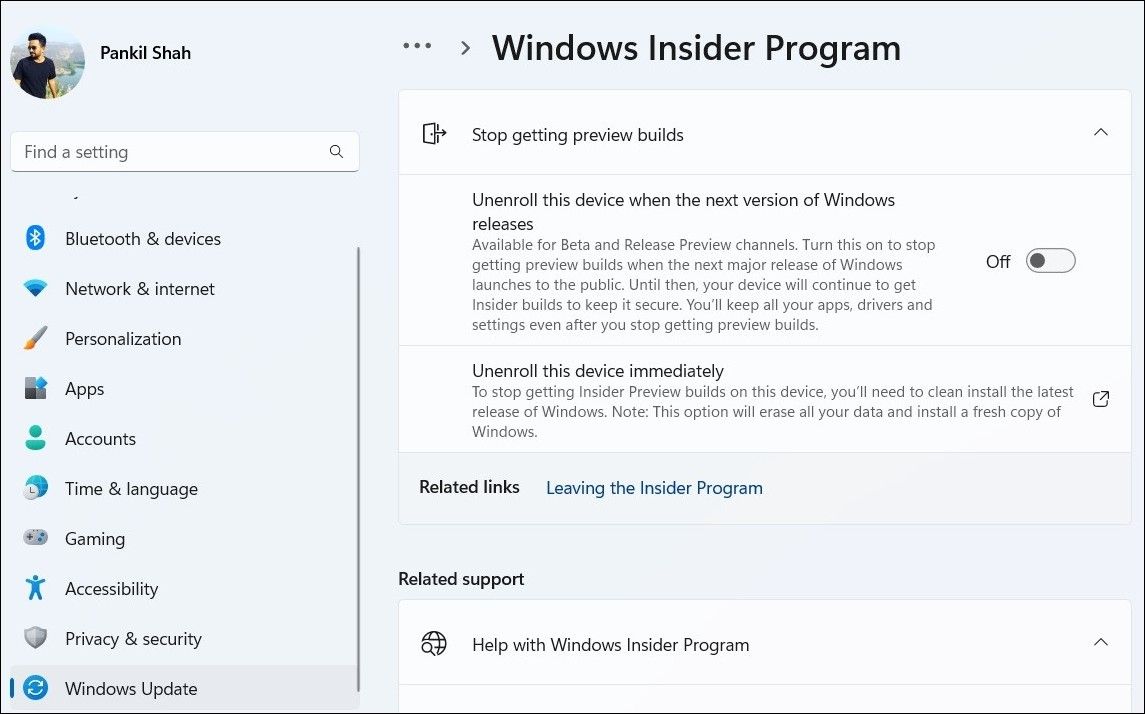Open the Gaming settings page
This screenshot has width=1145, height=714.
[x=95, y=538]
